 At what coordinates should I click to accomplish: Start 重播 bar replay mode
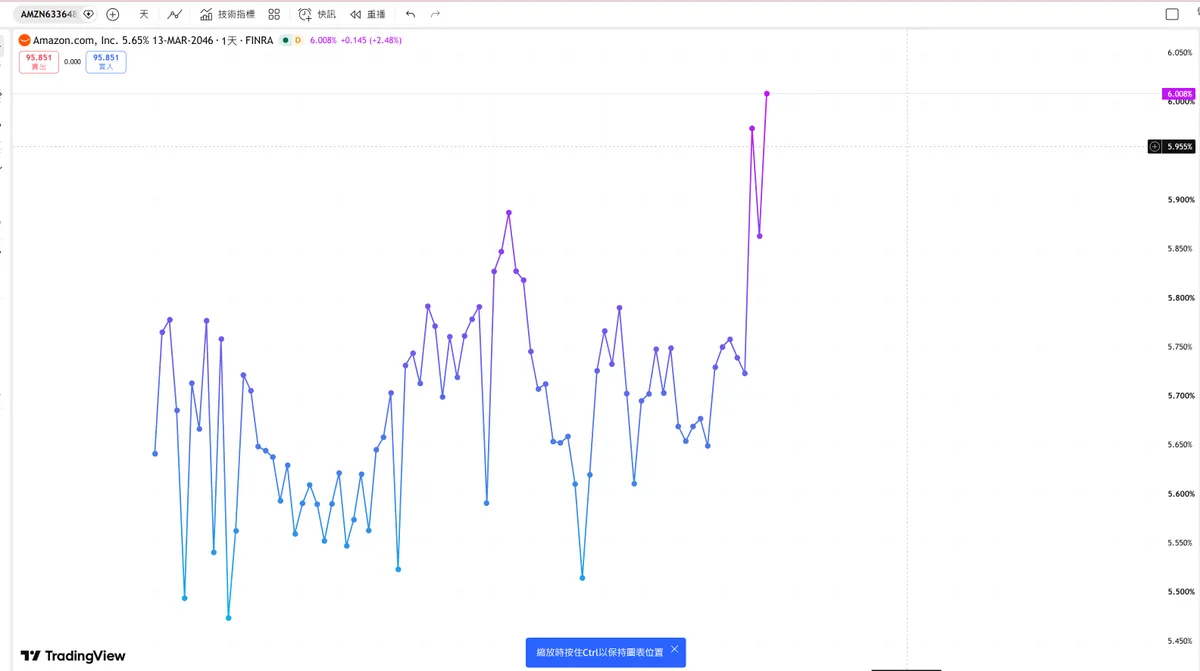point(368,14)
